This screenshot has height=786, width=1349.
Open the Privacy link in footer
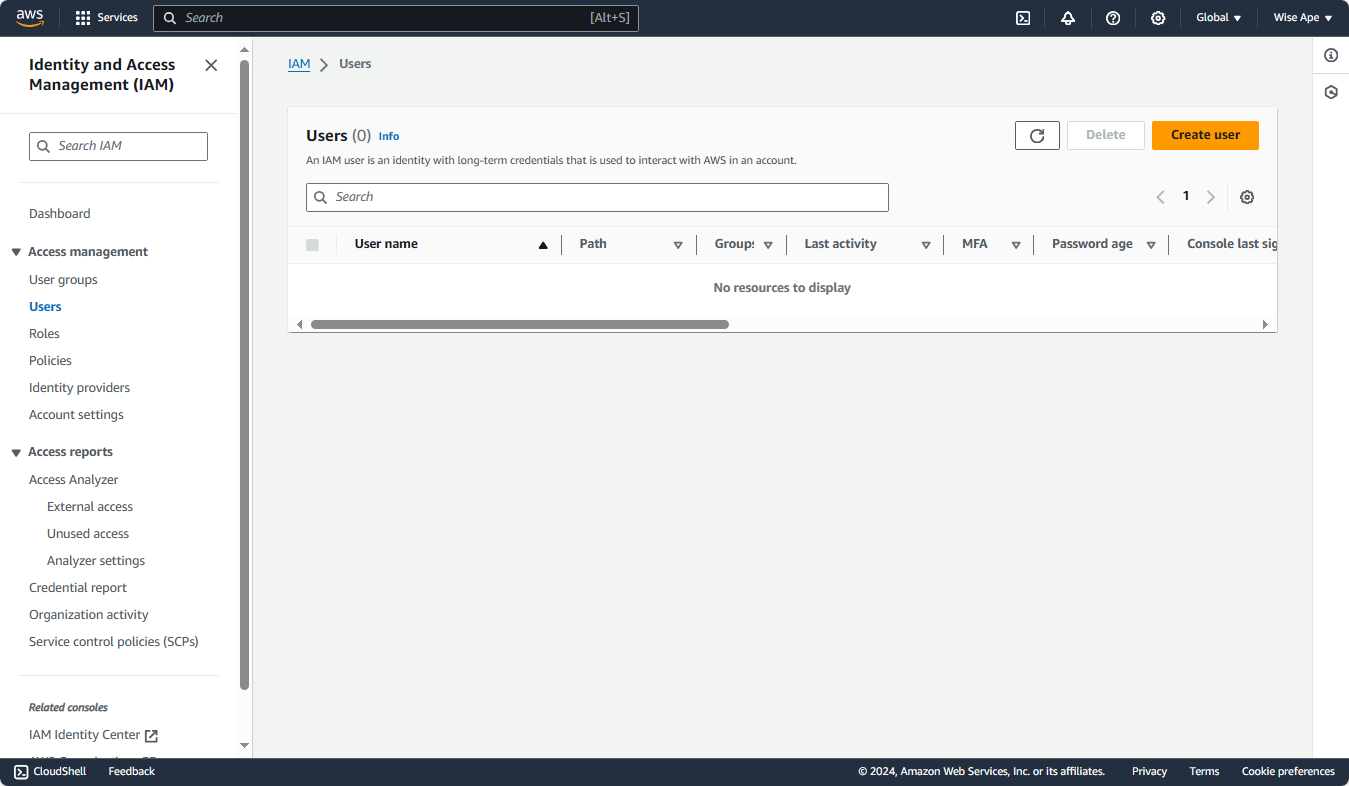click(x=1149, y=771)
